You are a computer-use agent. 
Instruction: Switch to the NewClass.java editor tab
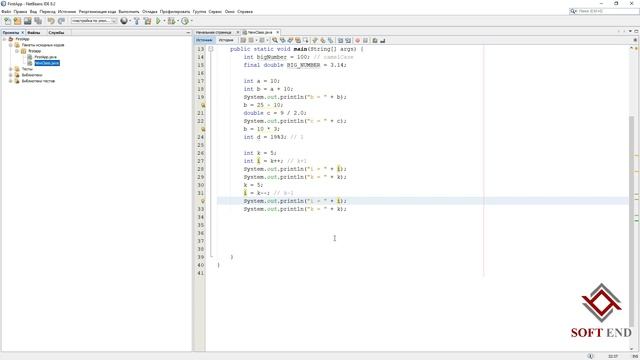click(260, 32)
